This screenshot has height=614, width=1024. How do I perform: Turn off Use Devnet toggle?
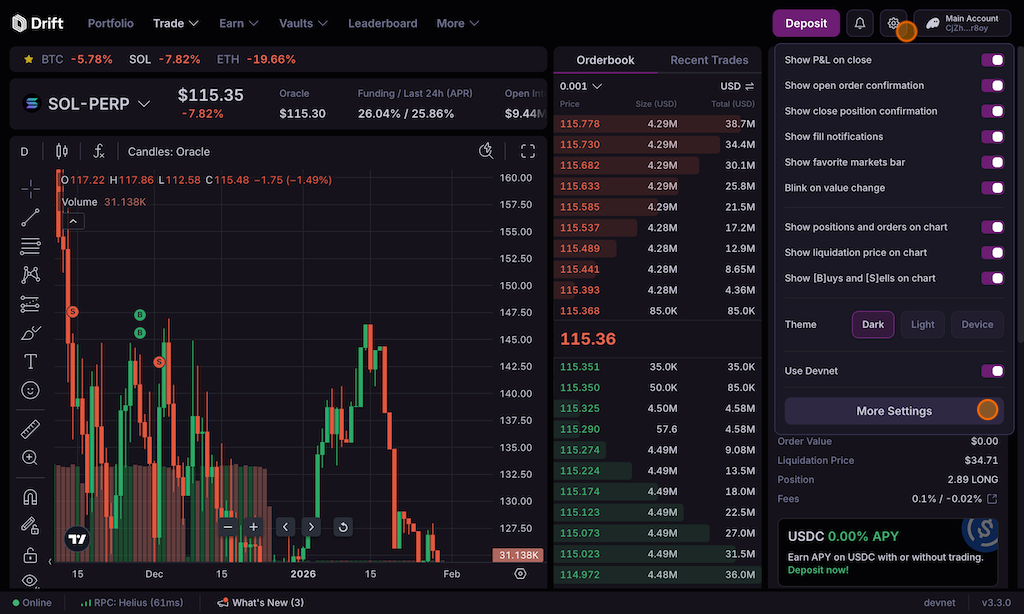coord(992,371)
